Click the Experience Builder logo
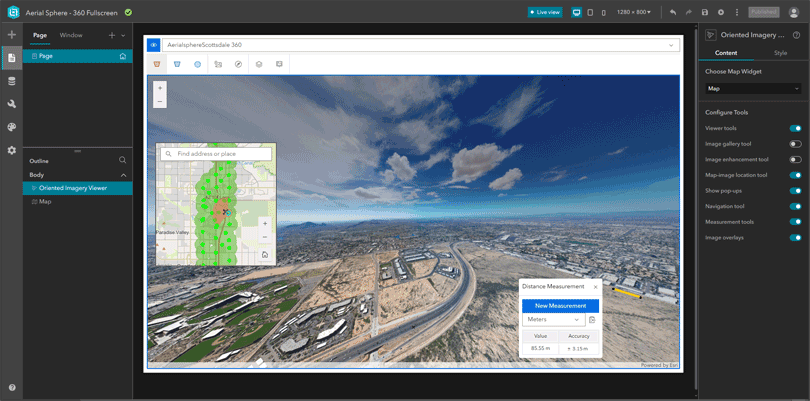Image resolution: width=810 pixels, height=401 pixels. [x=13, y=12]
